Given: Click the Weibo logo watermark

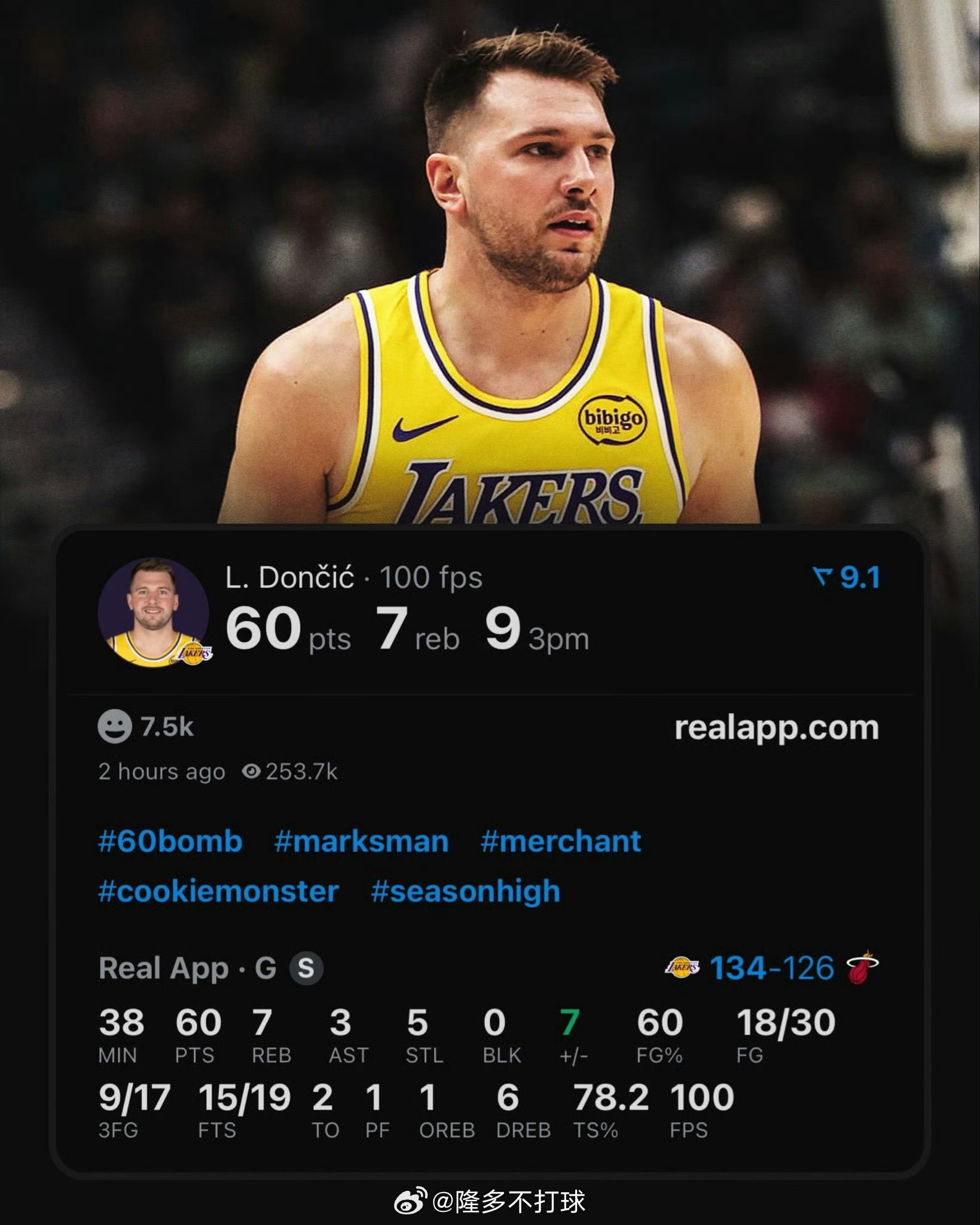Looking at the screenshot, I should tap(411, 1201).
